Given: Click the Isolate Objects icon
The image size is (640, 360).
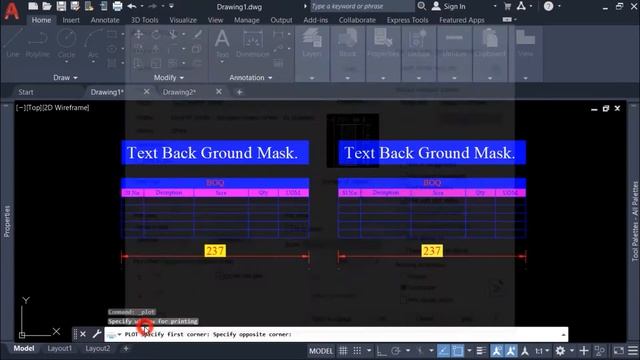Looking at the screenshot, I should click(x=600, y=351).
